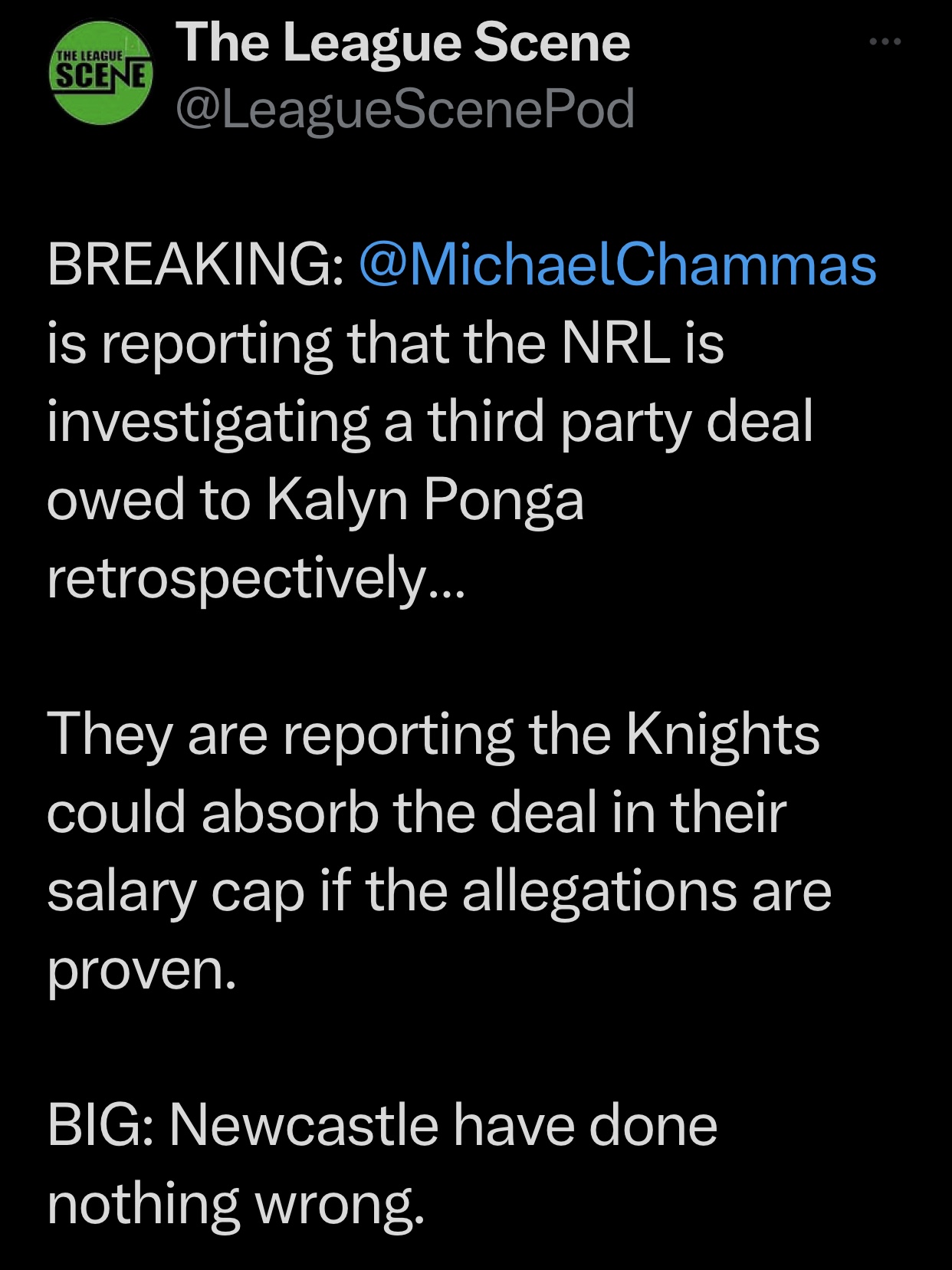952x1270 pixels.
Task: Click 'BIG: Newcastle have done' line
Action: pos(382,1126)
